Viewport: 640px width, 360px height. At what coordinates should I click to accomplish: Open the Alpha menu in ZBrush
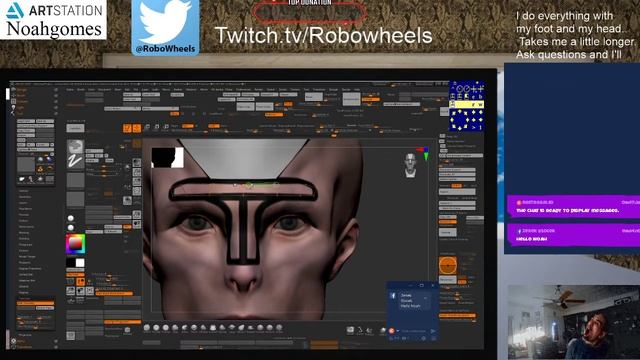click(x=70, y=89)
